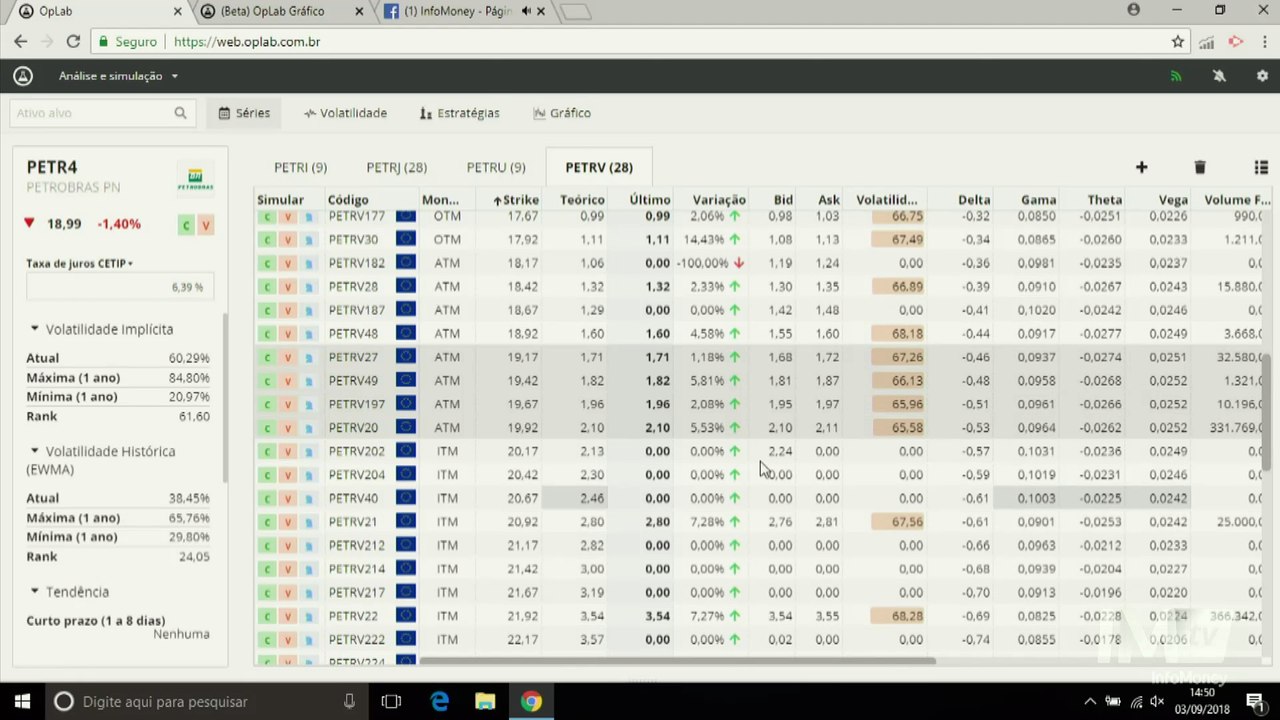
Task: Collapse the Volatilidade Histórica (EWMA) section
Action: point(101,460)
